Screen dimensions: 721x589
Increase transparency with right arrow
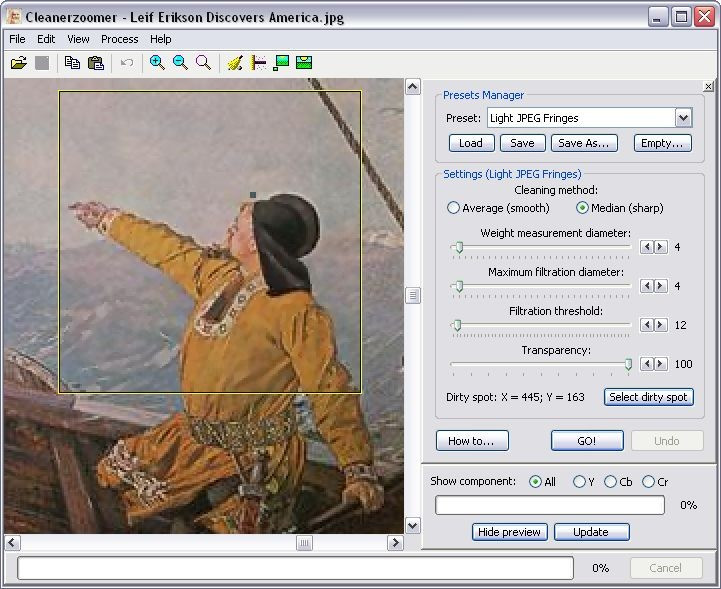[660, 364]
